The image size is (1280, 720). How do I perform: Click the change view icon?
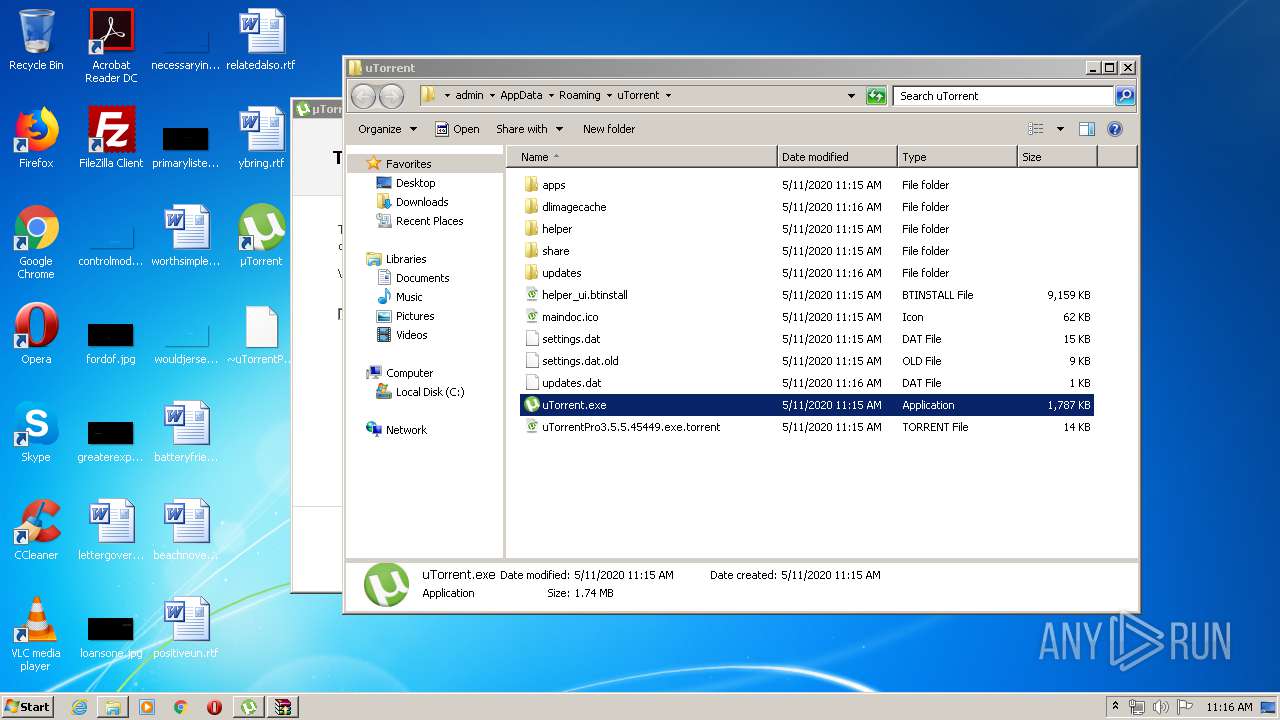point(1036,129)
